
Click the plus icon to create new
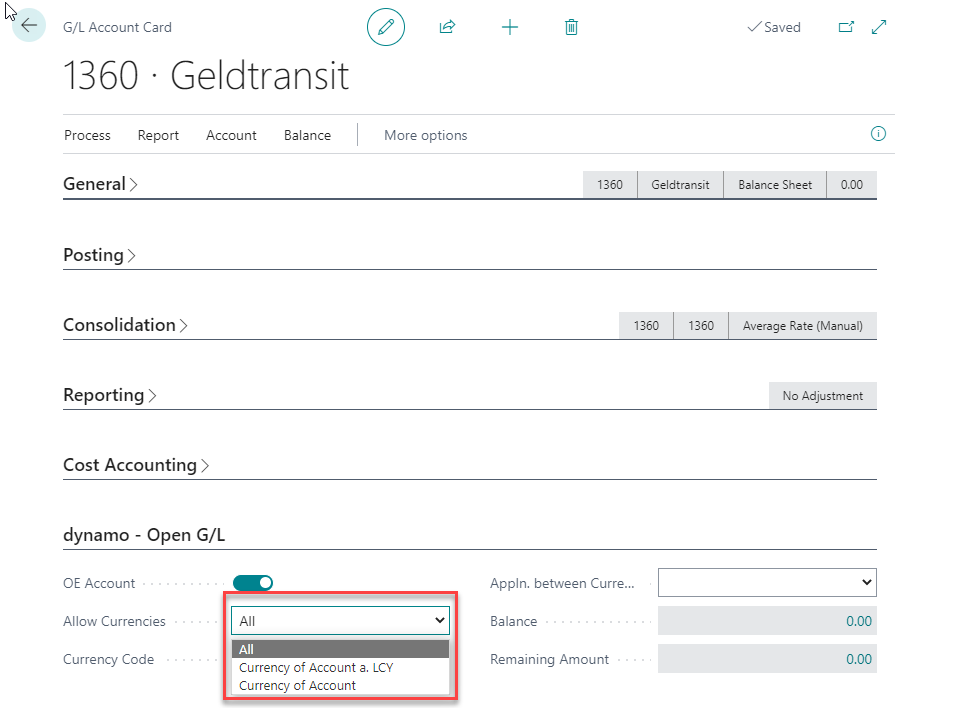[510, 27]
